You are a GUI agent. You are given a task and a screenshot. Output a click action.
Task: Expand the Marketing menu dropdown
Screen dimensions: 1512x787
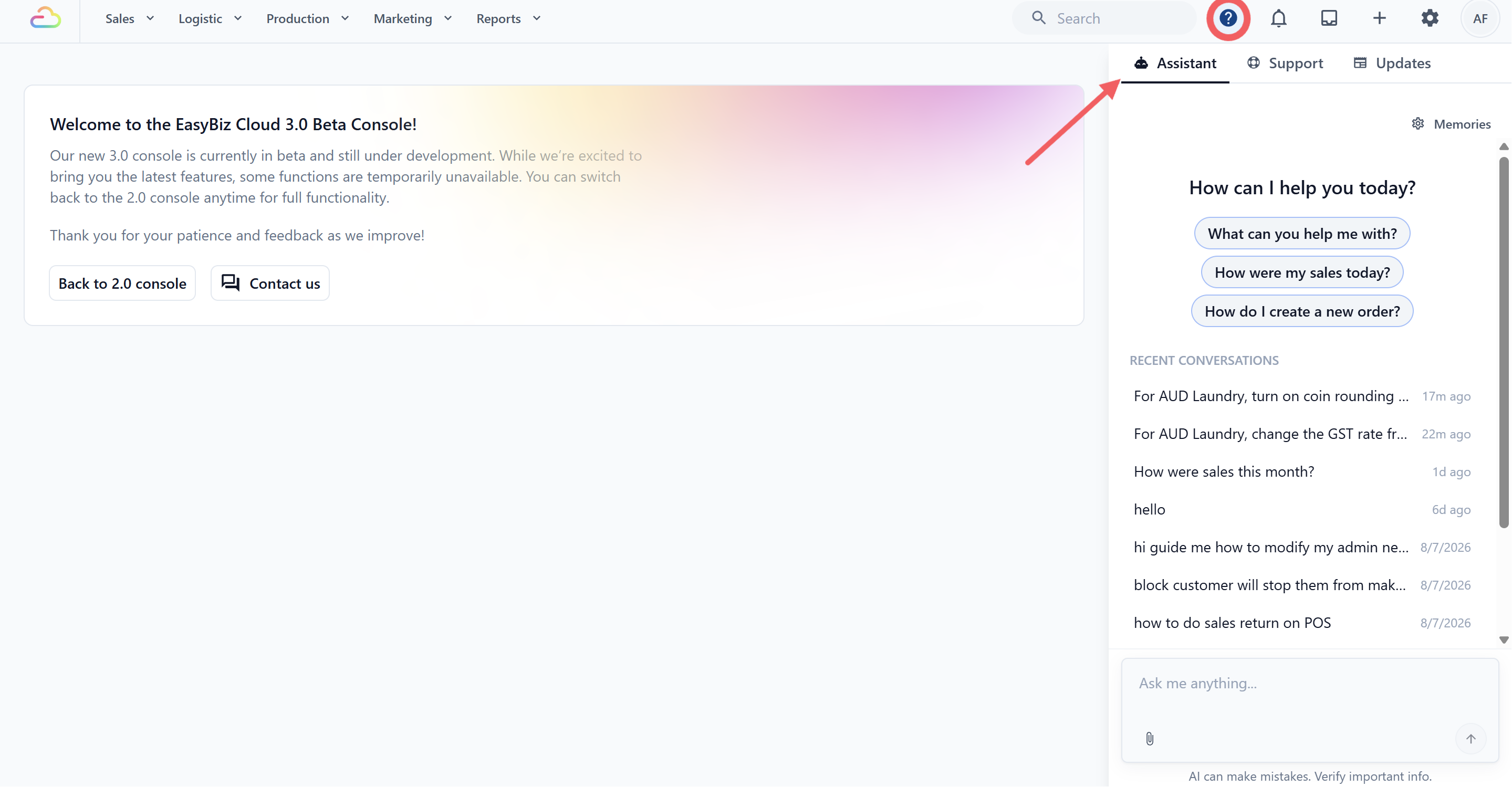coord(413,19)
